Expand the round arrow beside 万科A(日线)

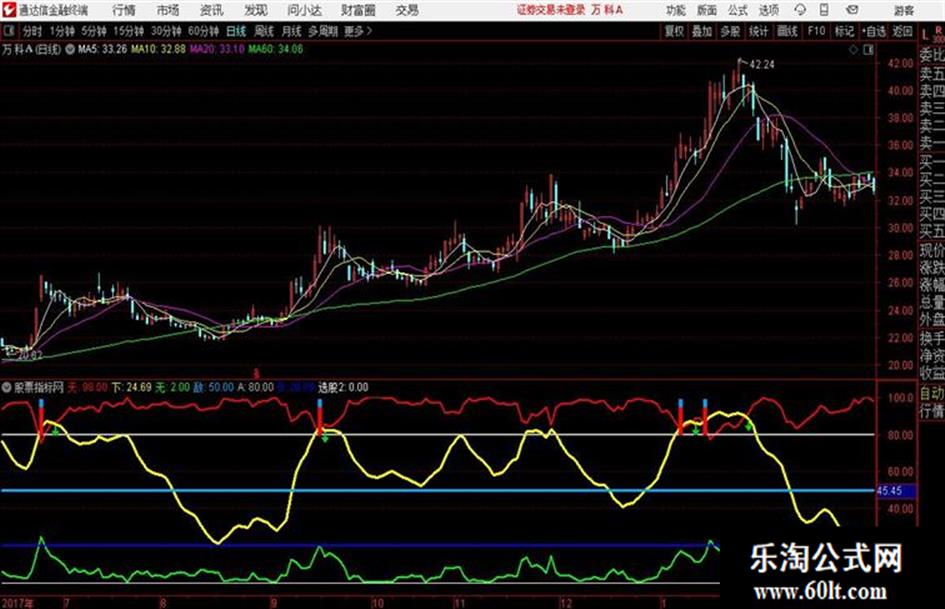tap(70, 49)
